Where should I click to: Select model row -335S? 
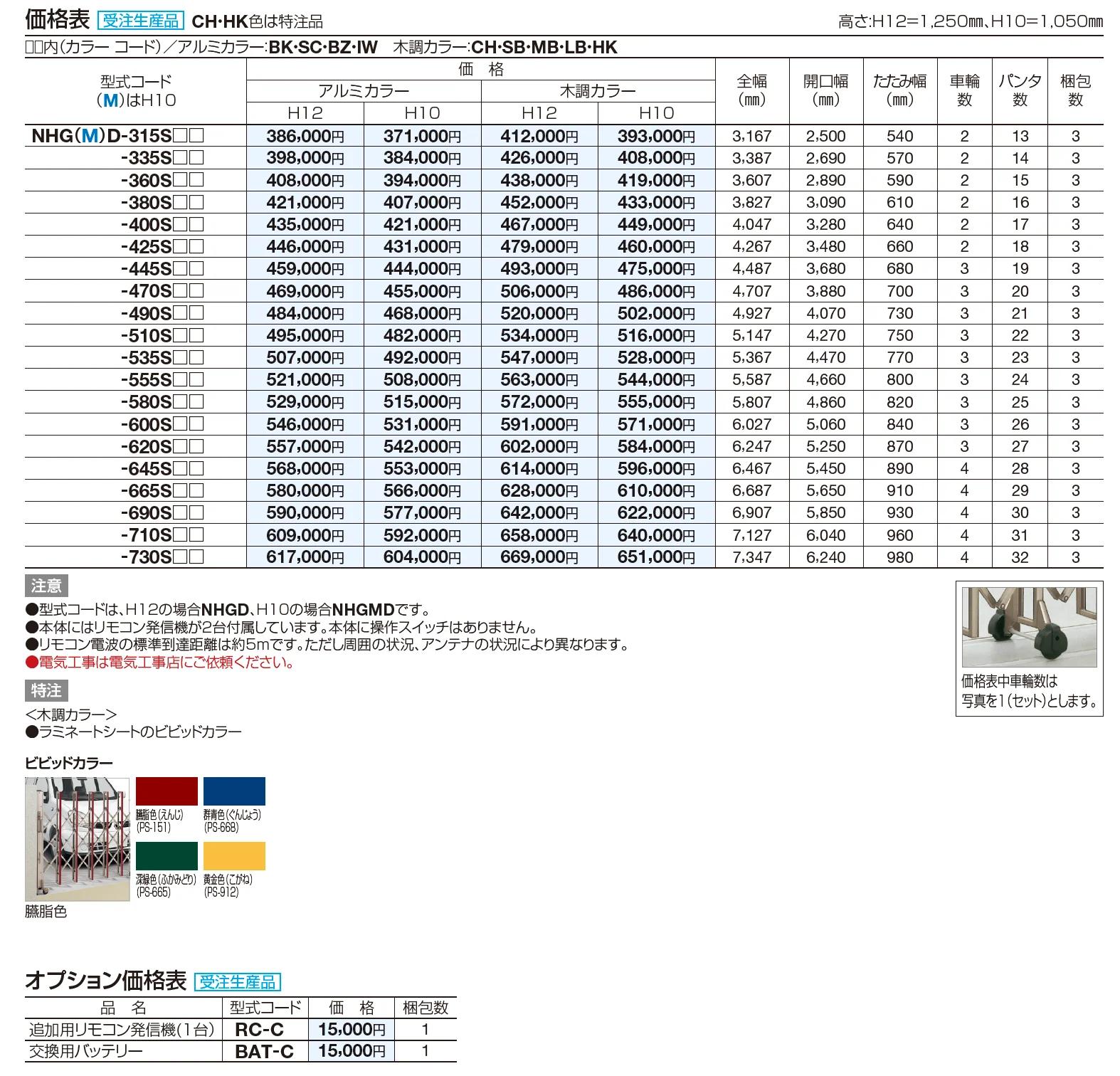pos(162,158)
